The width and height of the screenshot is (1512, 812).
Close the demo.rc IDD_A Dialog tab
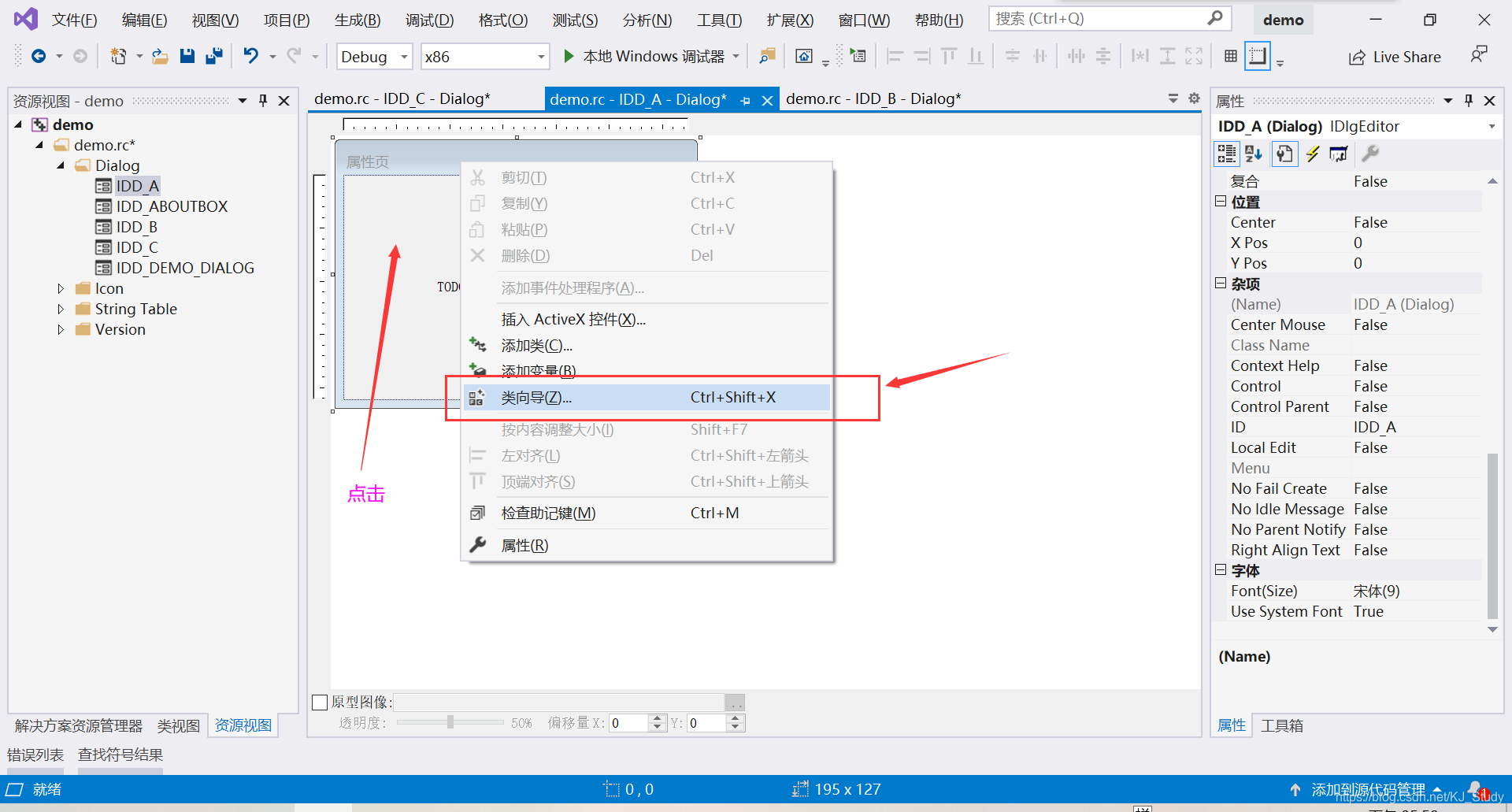point(767,100)
